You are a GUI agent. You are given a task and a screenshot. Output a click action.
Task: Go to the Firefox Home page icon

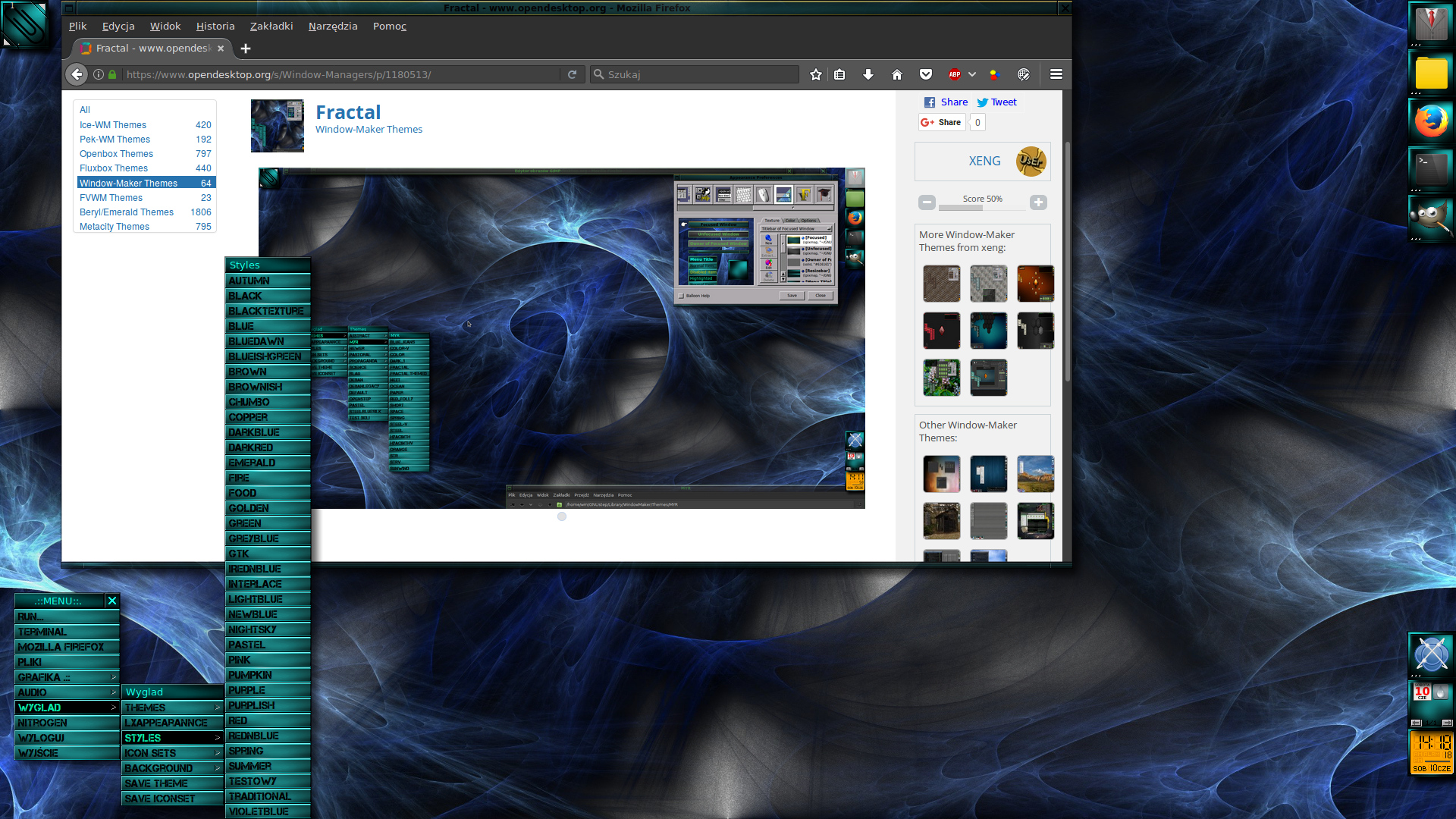897,74
